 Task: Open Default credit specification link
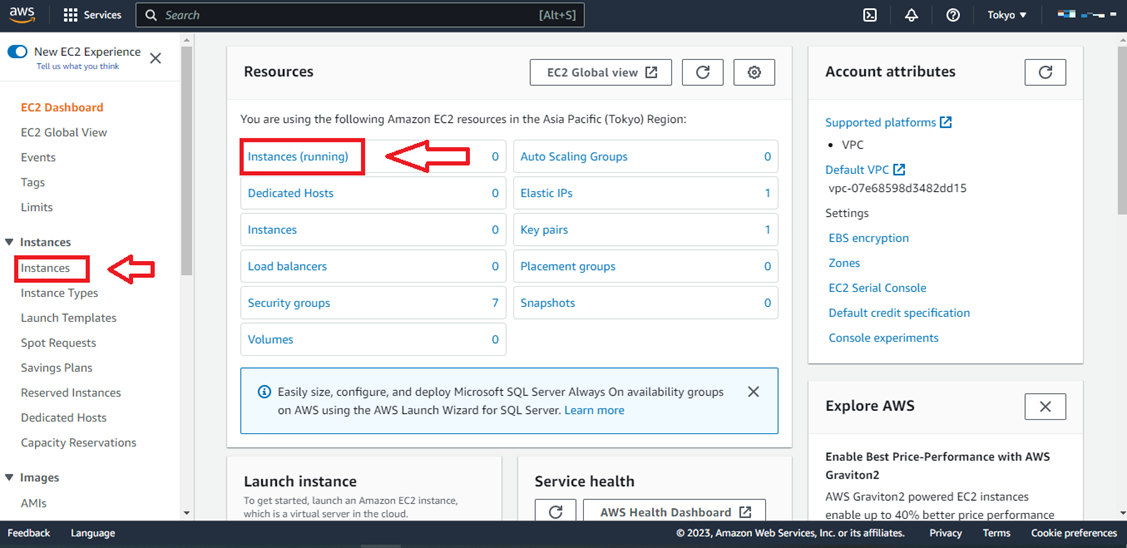pos(899,313)
